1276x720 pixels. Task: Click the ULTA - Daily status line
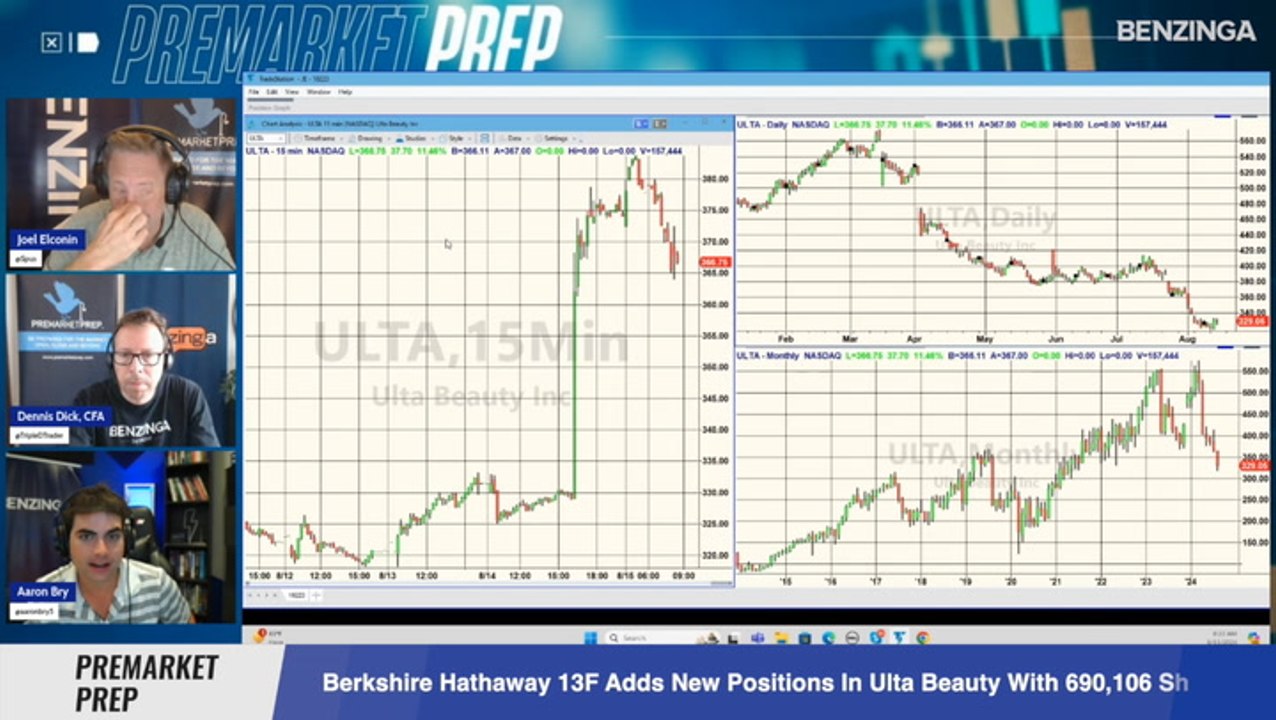point(952,124)
